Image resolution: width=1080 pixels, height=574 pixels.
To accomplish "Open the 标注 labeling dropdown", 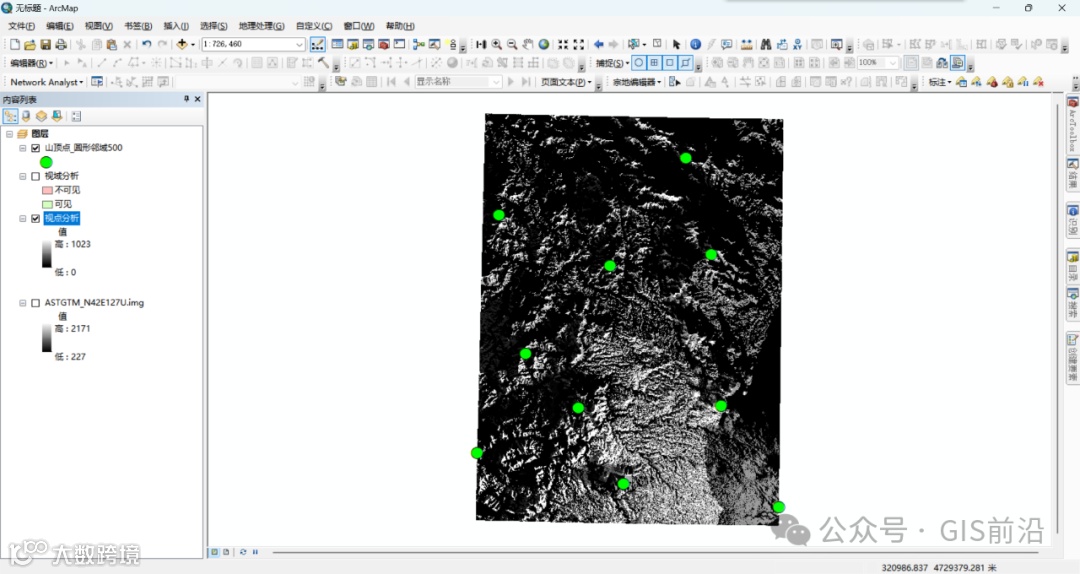I will [939, 82].
